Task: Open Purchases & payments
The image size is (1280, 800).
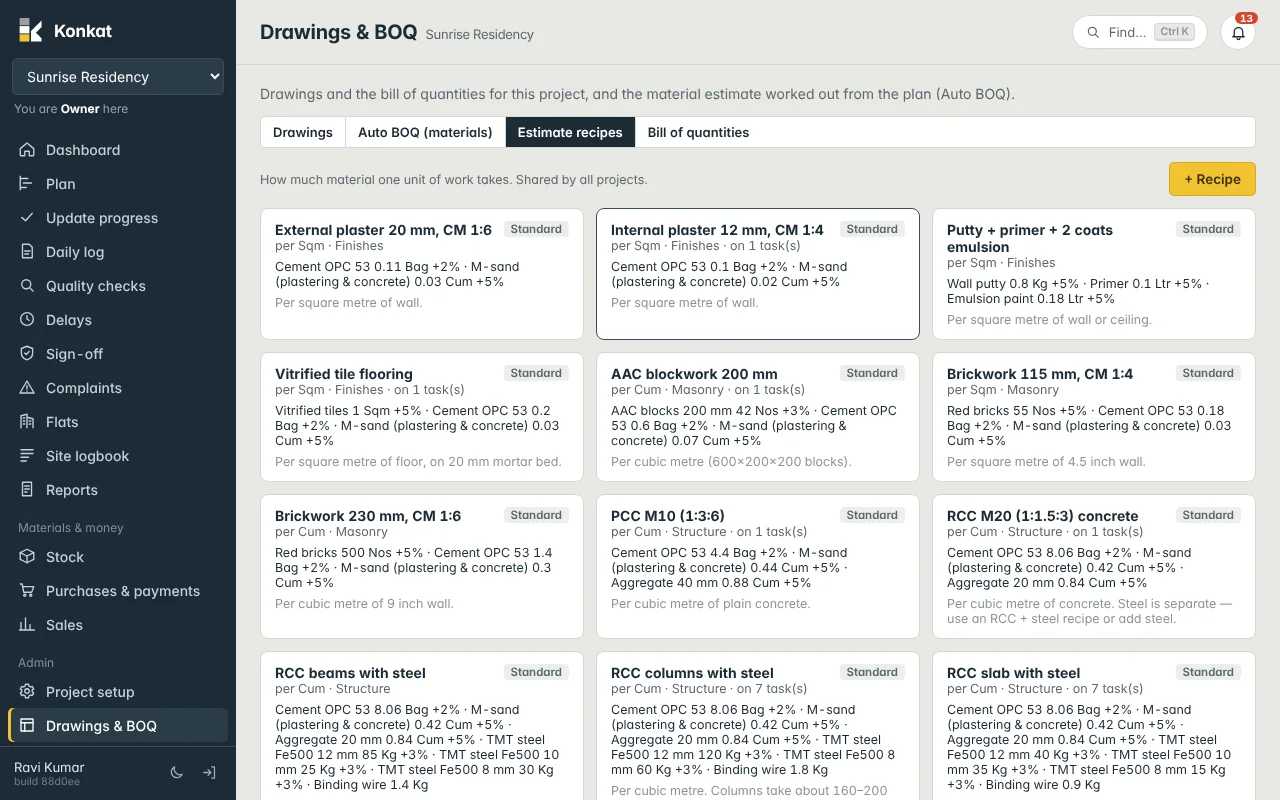Action: tap(118, 591)
